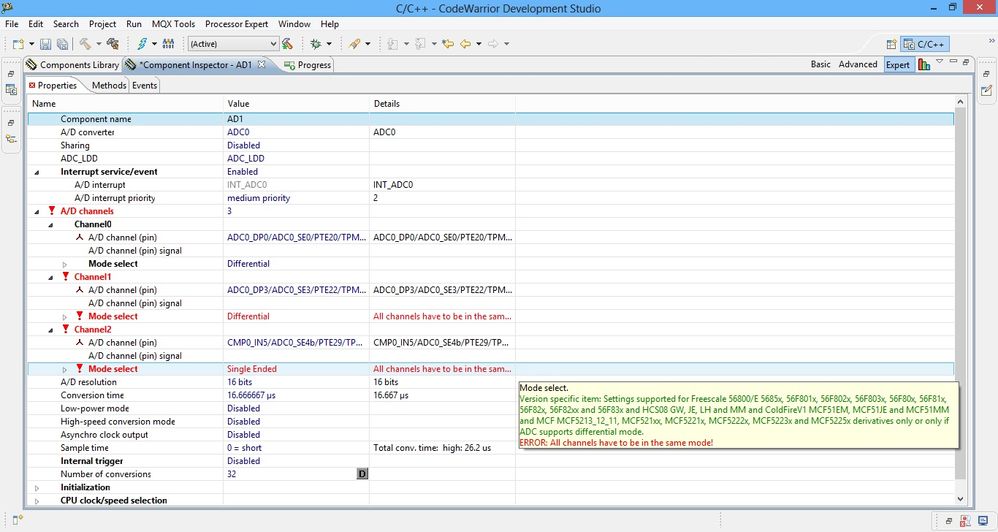Open dropdown arrow next to New icon

(x=31, y=44)
